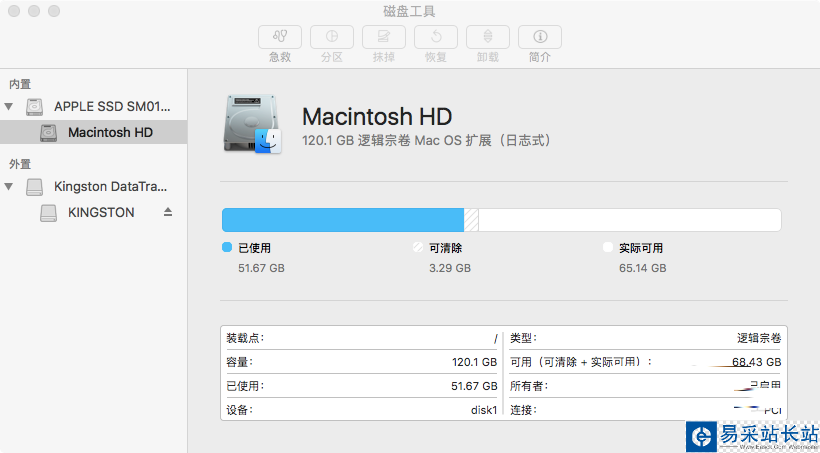This screenshot has width=820, height=453.
Task: Collapse the Kingston DataTraveler disclosure triangle
Action: pos(9,186)
